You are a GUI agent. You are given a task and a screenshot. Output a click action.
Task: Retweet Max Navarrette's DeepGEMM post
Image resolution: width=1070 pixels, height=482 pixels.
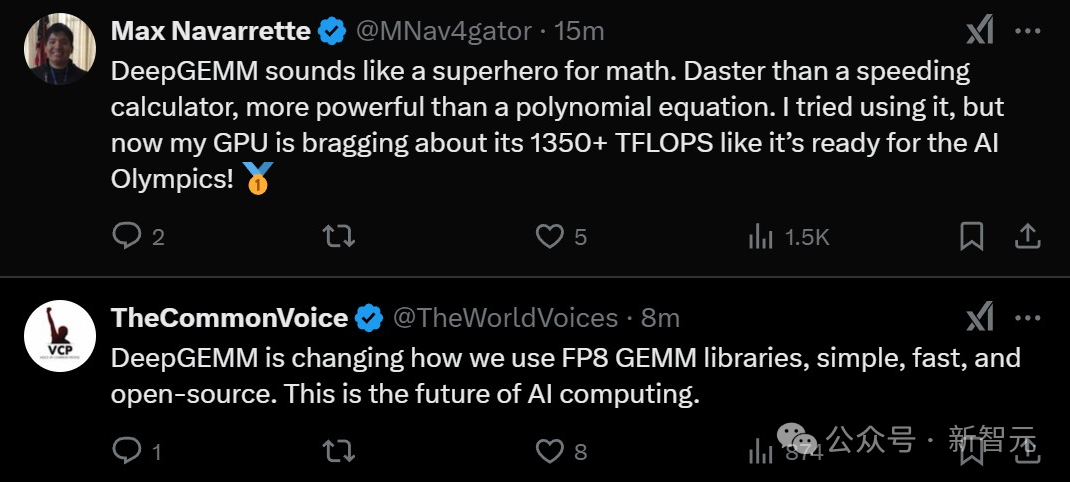pos(339,236)
